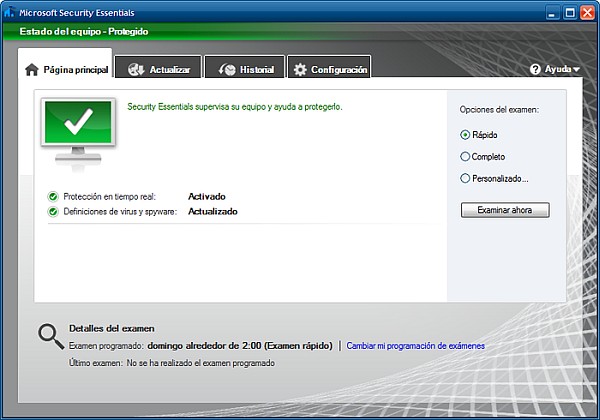This screenshot has width=600, height=420.
Task: Click green check beside Protección en tiempo real
Action: point(52,197)
